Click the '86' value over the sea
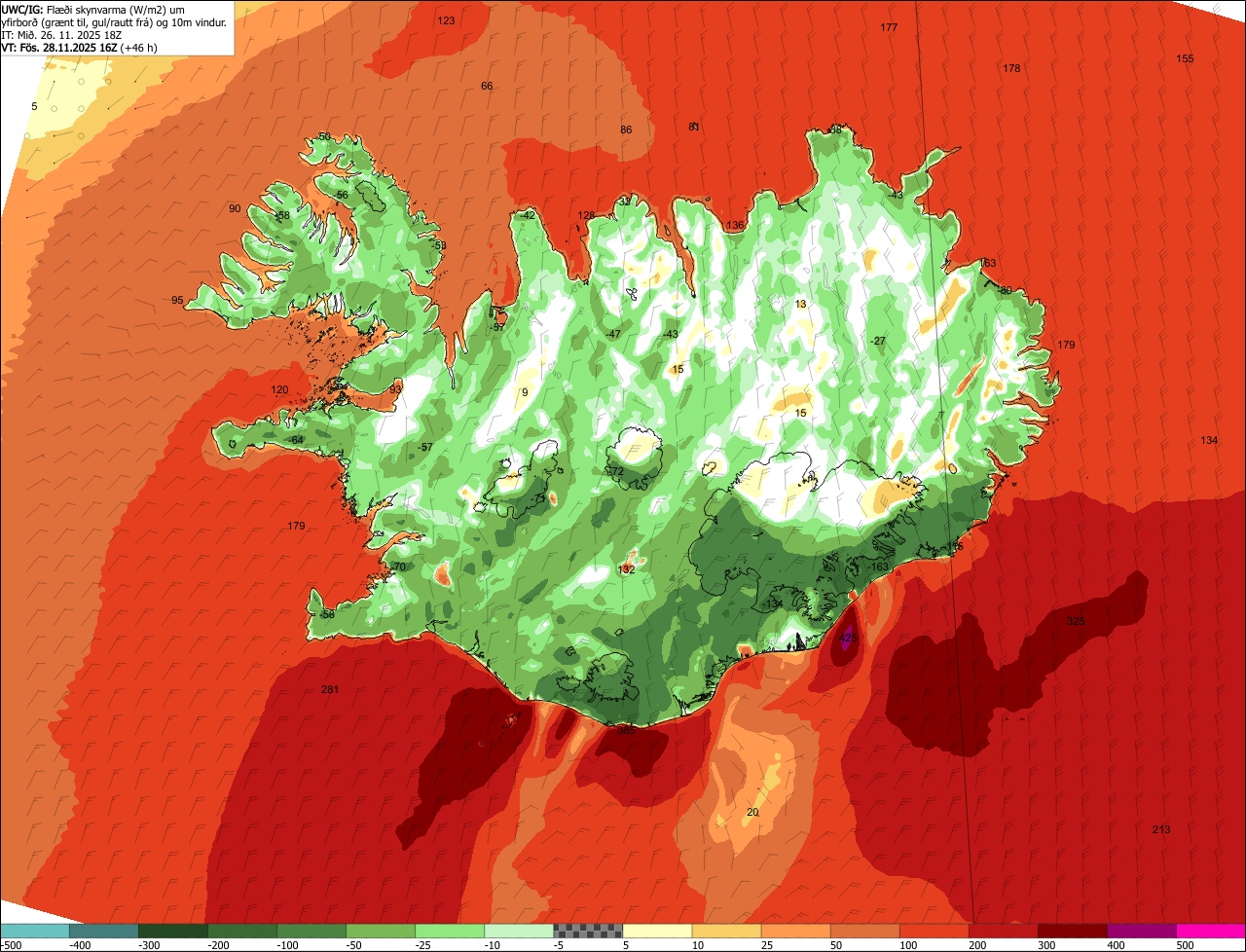The height and width of the screenshot is (952, 1246). coord(626,129)
